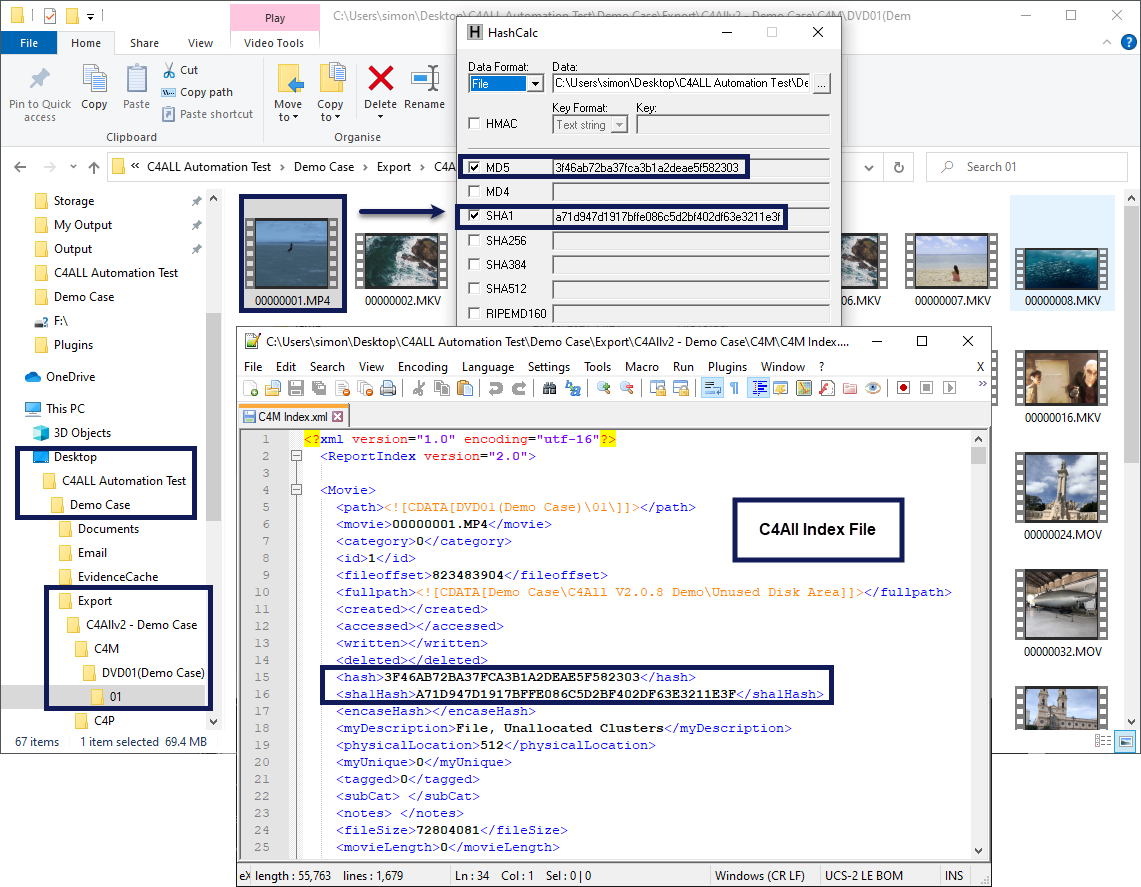
Task: Open Data Format dropdown showing File
Action: (x=536, y=84)
